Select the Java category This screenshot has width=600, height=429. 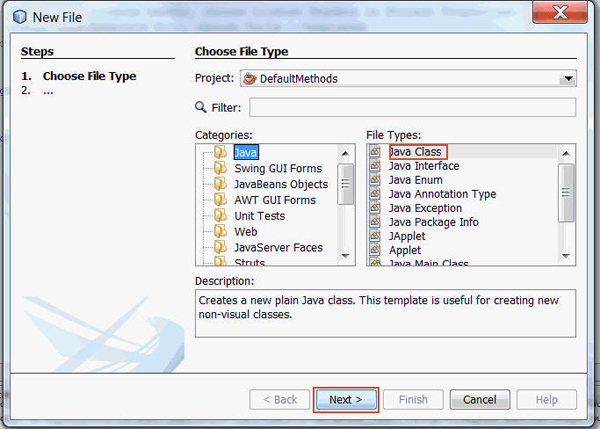pos(246,152)
